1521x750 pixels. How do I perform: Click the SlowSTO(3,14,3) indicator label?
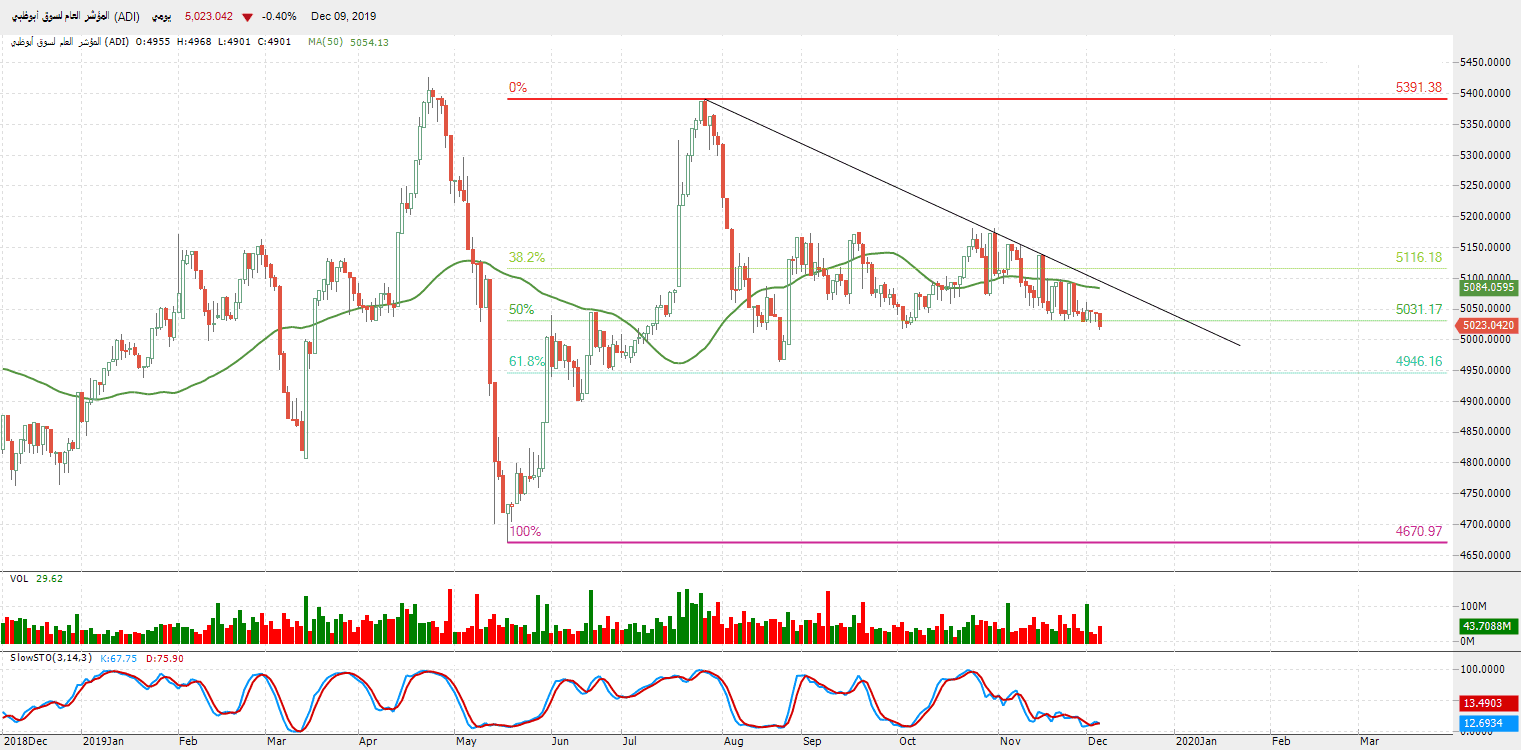coord(51,658)
